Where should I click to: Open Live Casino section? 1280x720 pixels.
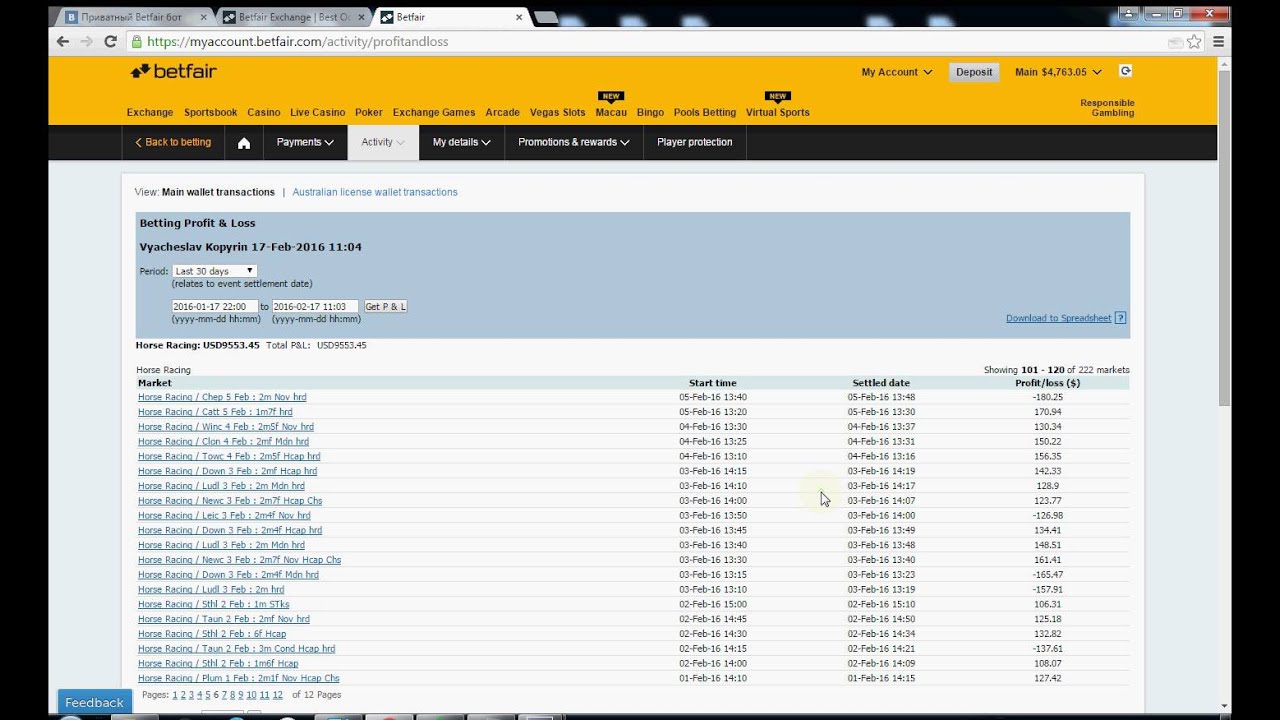(x=318, y=113)
